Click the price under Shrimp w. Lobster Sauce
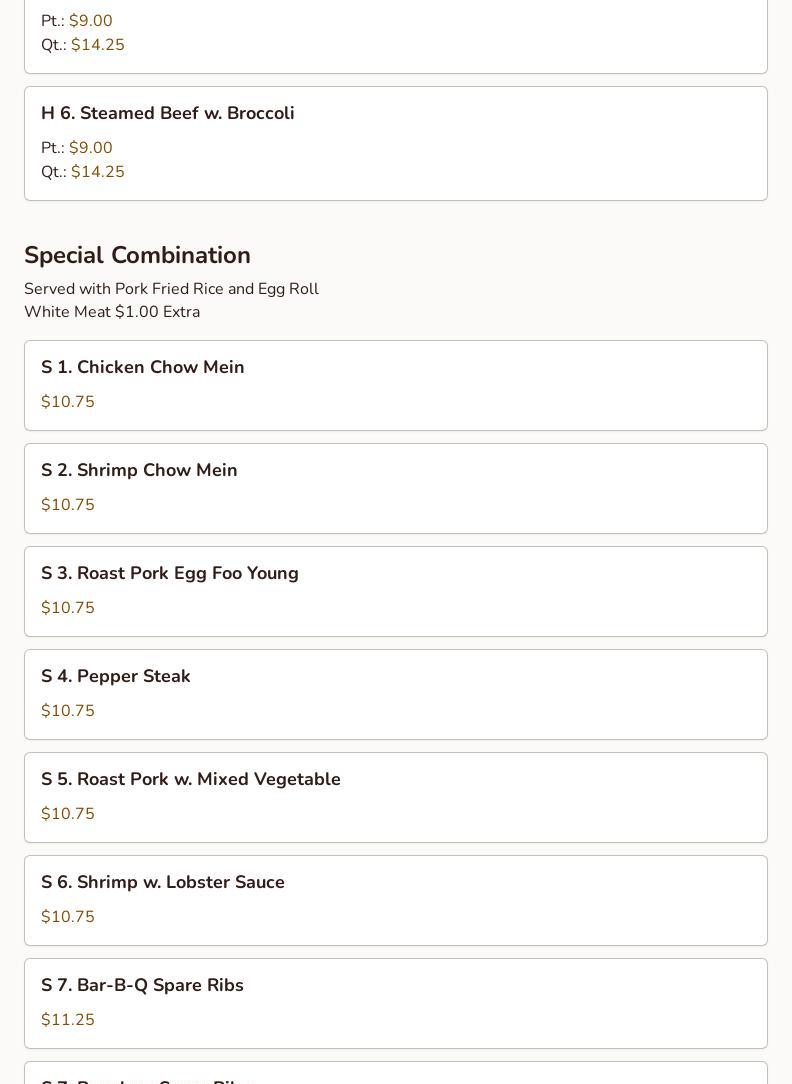 68,917
